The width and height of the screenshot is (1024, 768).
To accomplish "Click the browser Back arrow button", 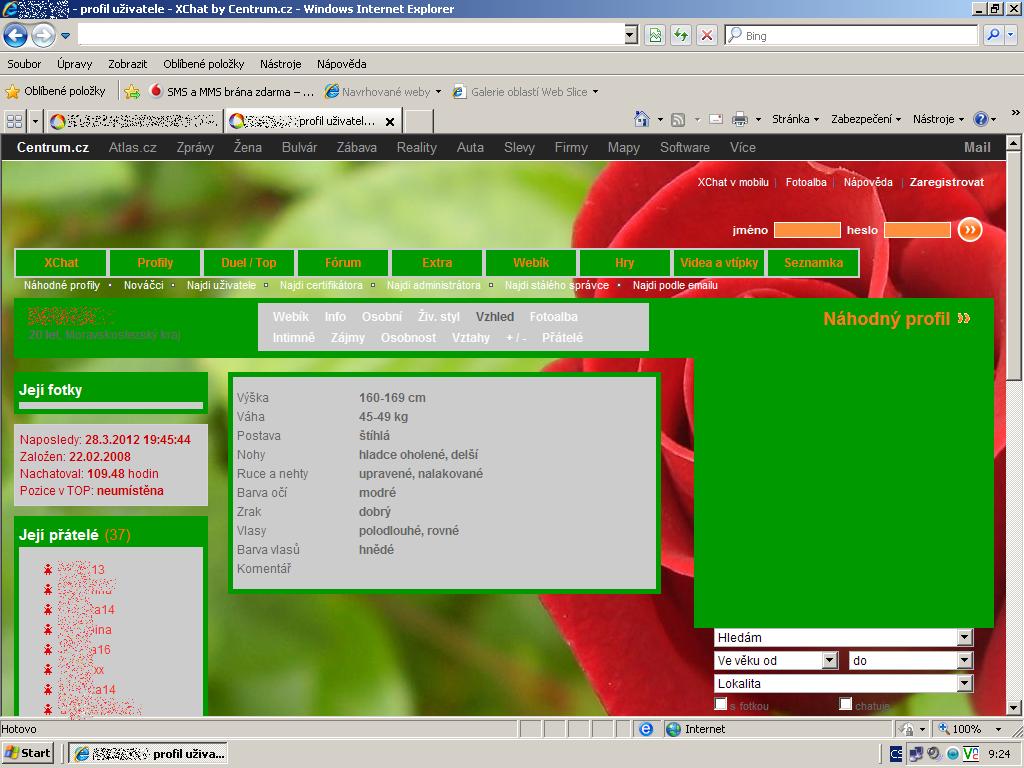I will pyautogui.click(x=15, y=36).
